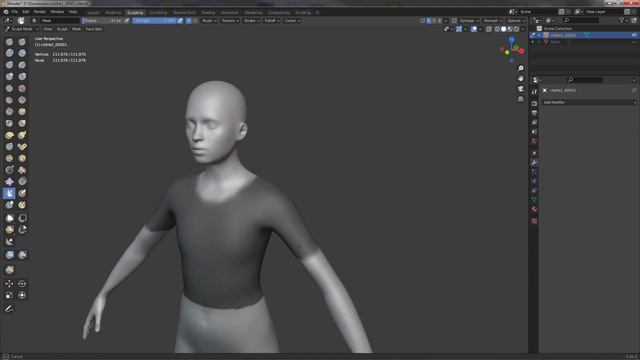Select the Draw Face Sets brush
Screen dimensions: 640x360
pos(22,193)
